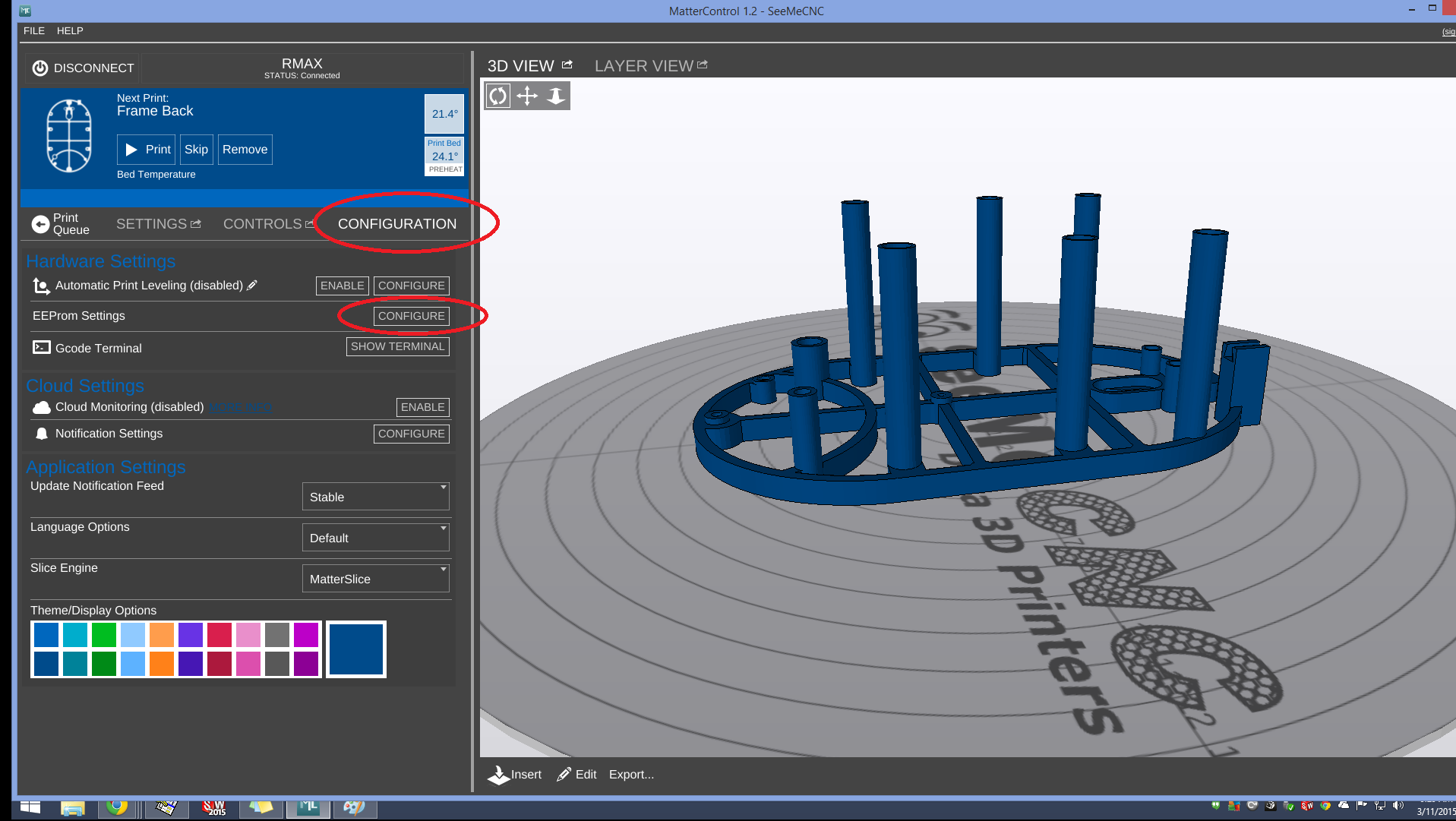Click the pencil icon beside Automatic Print Leveling

(x=252, y=286)
